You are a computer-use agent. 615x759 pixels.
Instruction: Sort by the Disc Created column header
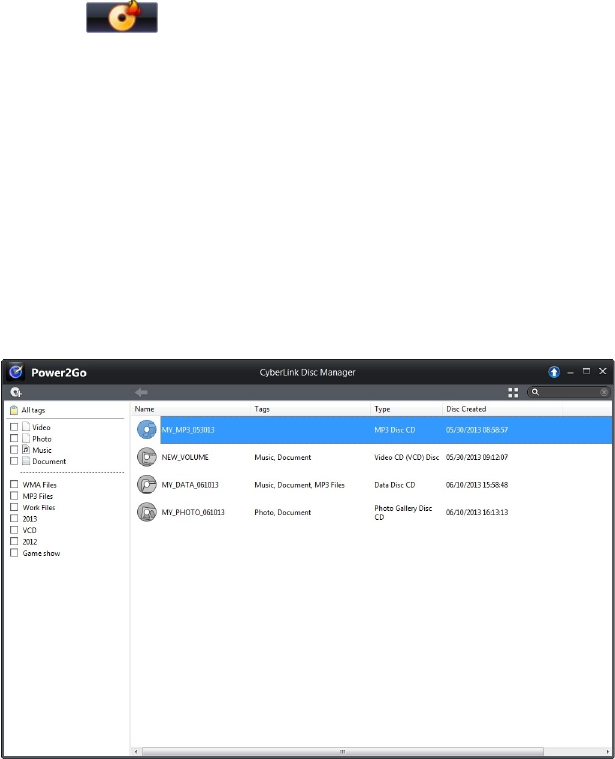[x=502, y=409]
